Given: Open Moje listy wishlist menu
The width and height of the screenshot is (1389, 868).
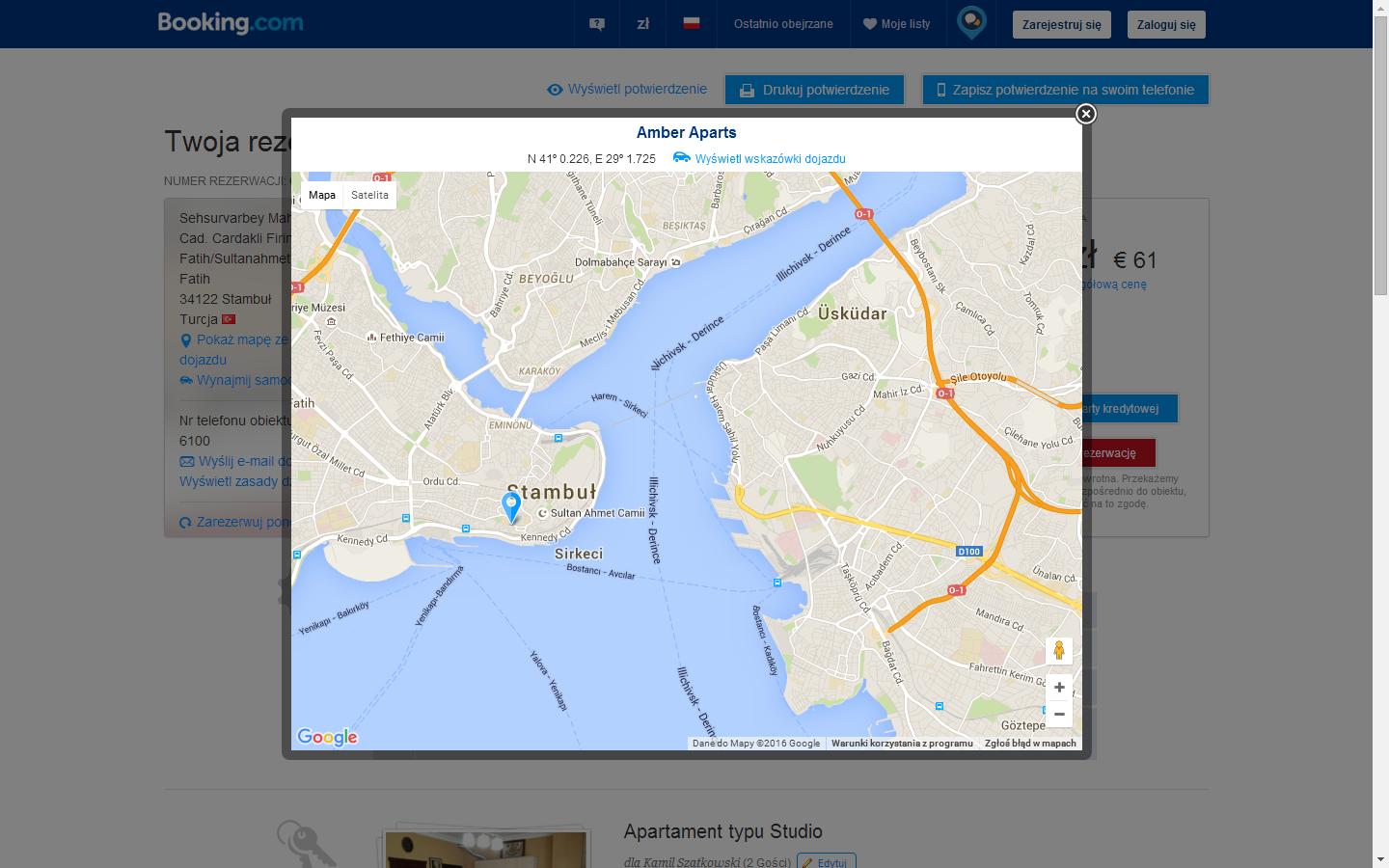Looking at the screenshot, I should pos(897,24).
